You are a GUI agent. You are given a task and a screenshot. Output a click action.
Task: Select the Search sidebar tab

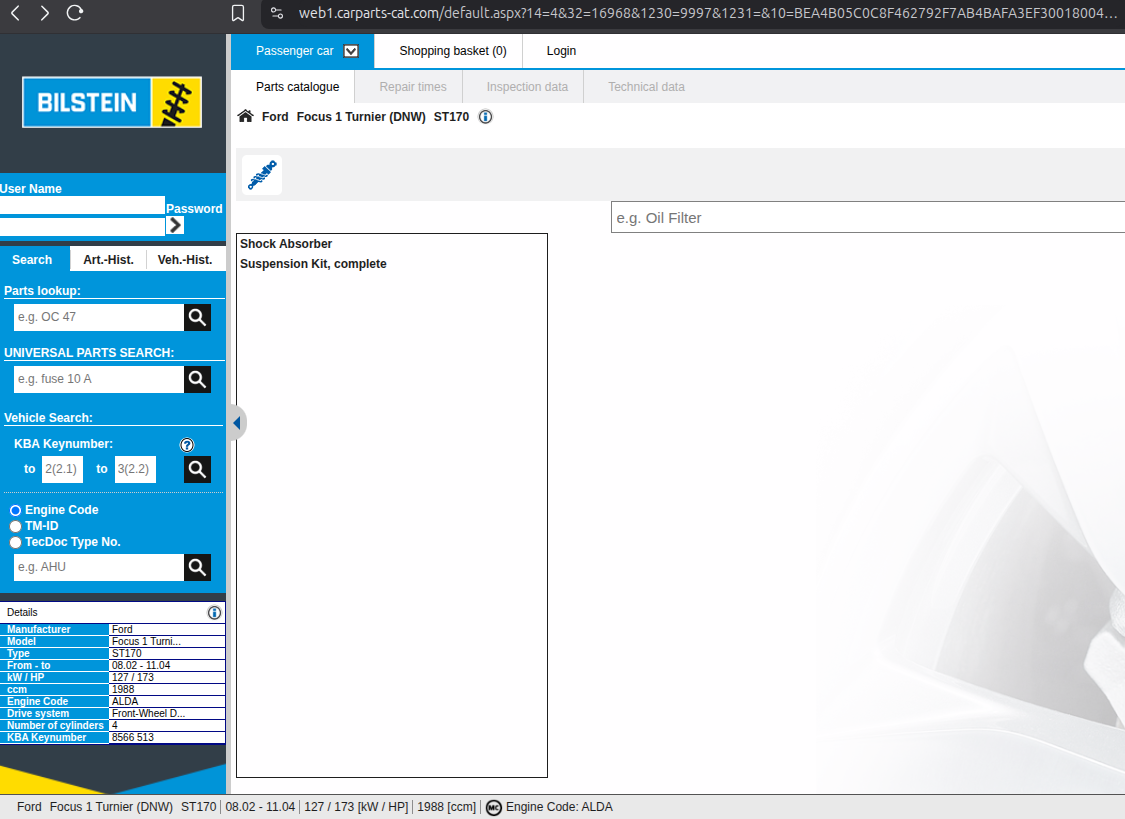click(x=32, y=260)
